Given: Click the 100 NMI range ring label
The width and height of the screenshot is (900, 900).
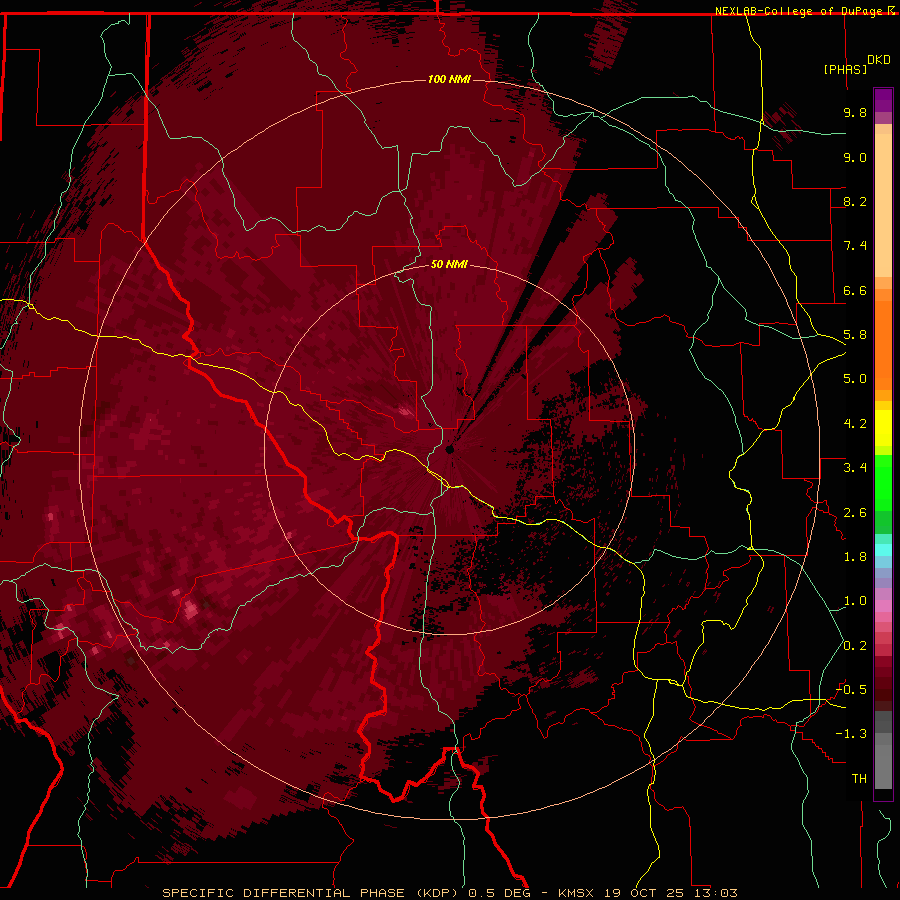Looking at the screenshot, I should point(449,79).
